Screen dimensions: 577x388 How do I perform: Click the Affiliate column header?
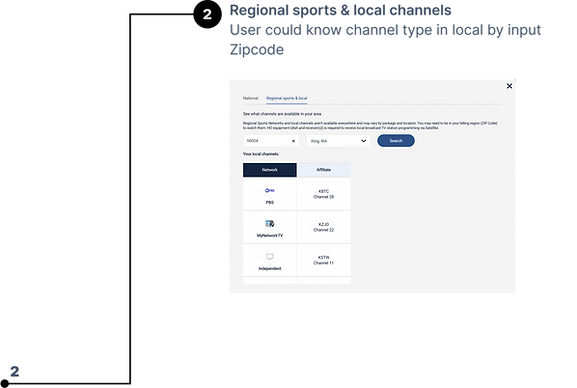[x=324, y=170]
